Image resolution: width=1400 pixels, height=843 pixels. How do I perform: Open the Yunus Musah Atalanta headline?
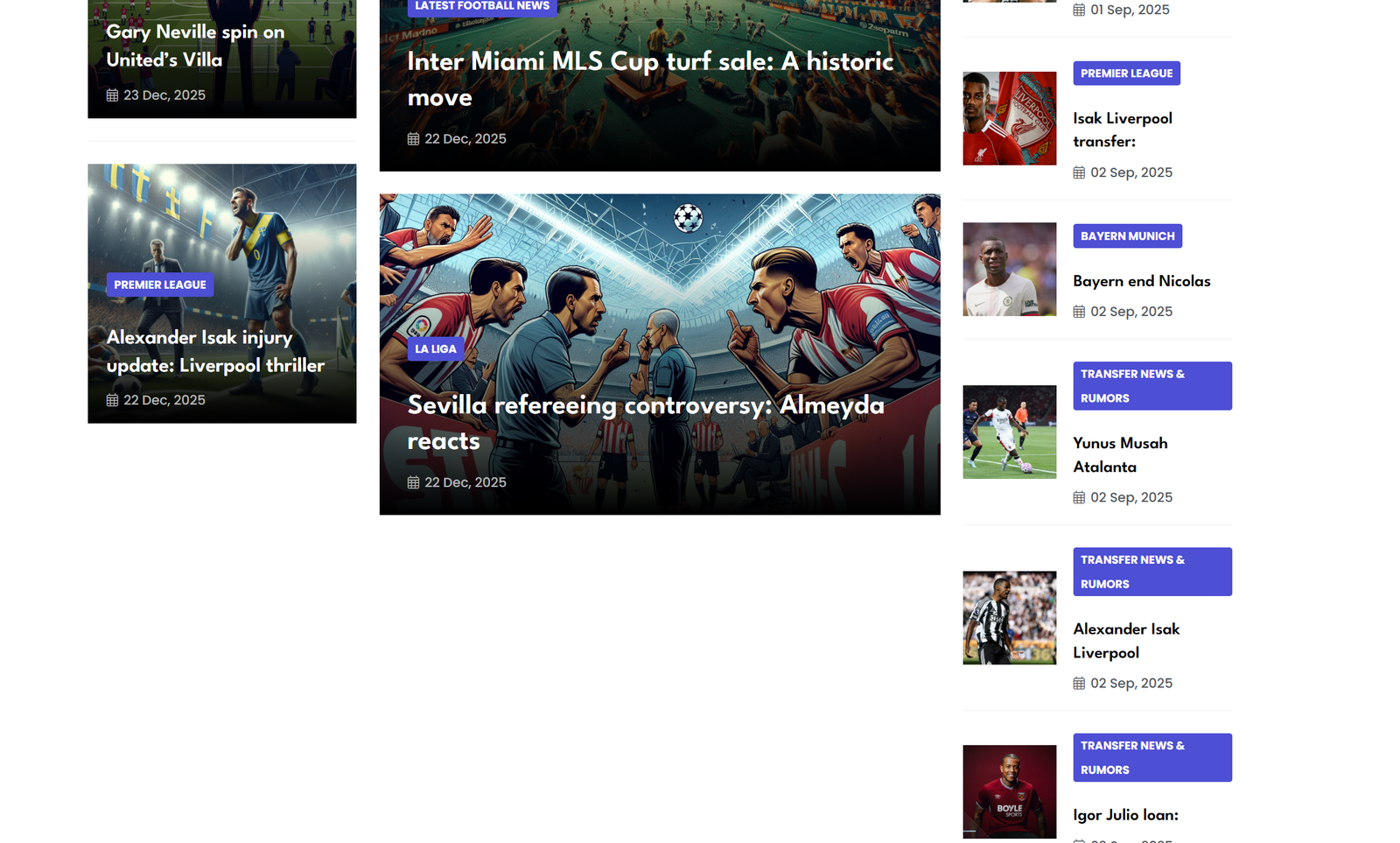pyautogui.click(x=1121, y=455)
